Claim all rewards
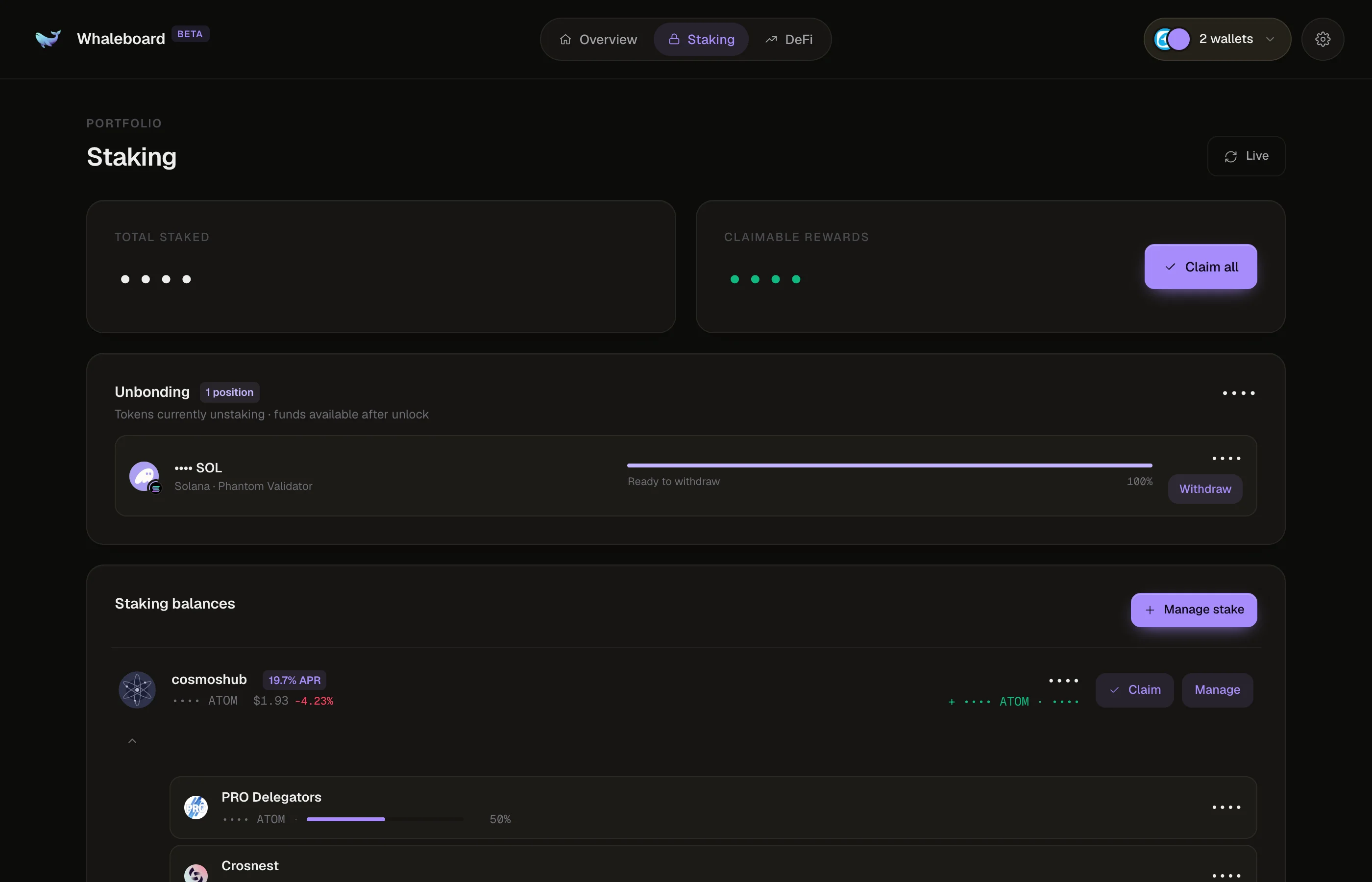The width and height of the screenshot is (1372, 882). coord(1200,267)
